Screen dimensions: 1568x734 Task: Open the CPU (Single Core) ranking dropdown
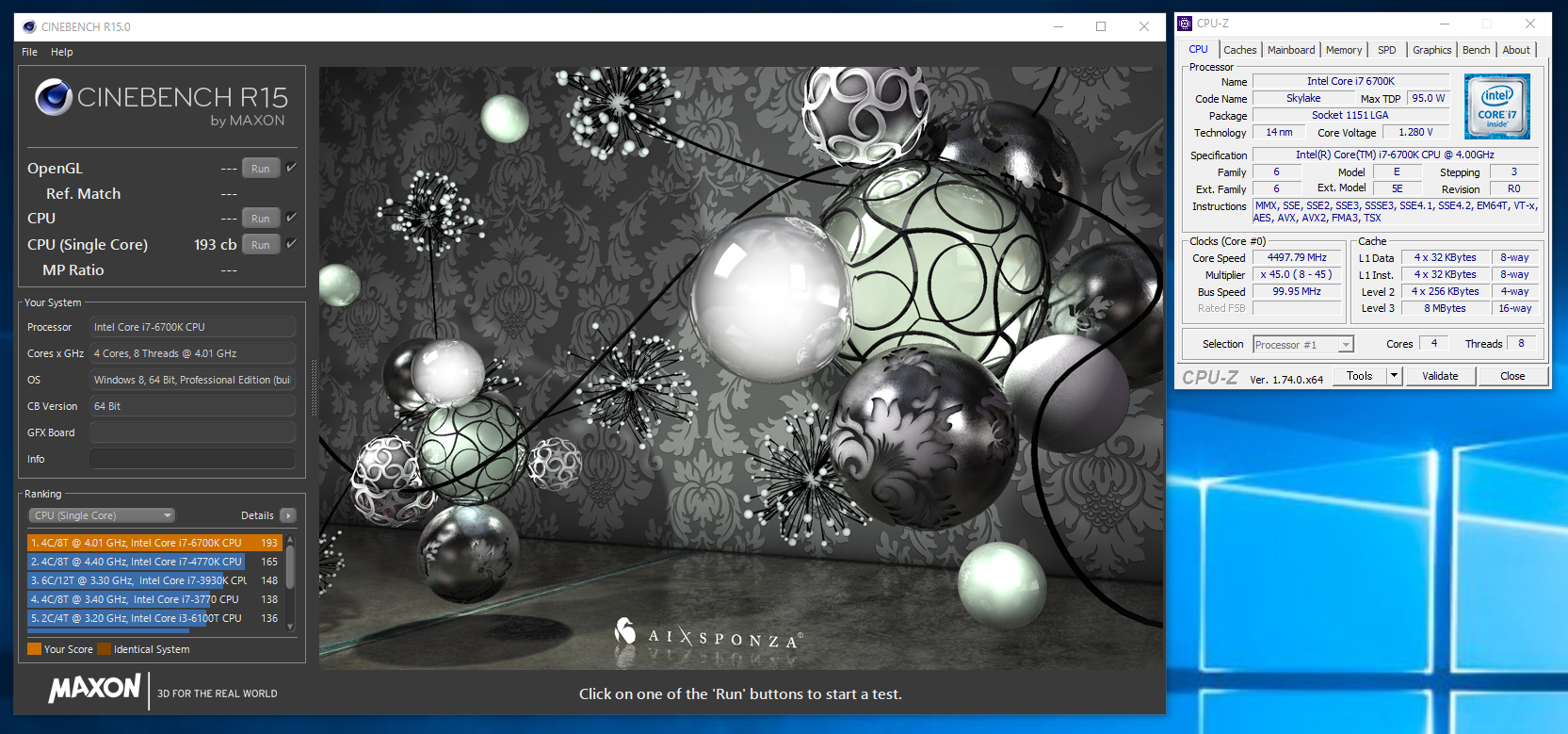coord(102,515)
